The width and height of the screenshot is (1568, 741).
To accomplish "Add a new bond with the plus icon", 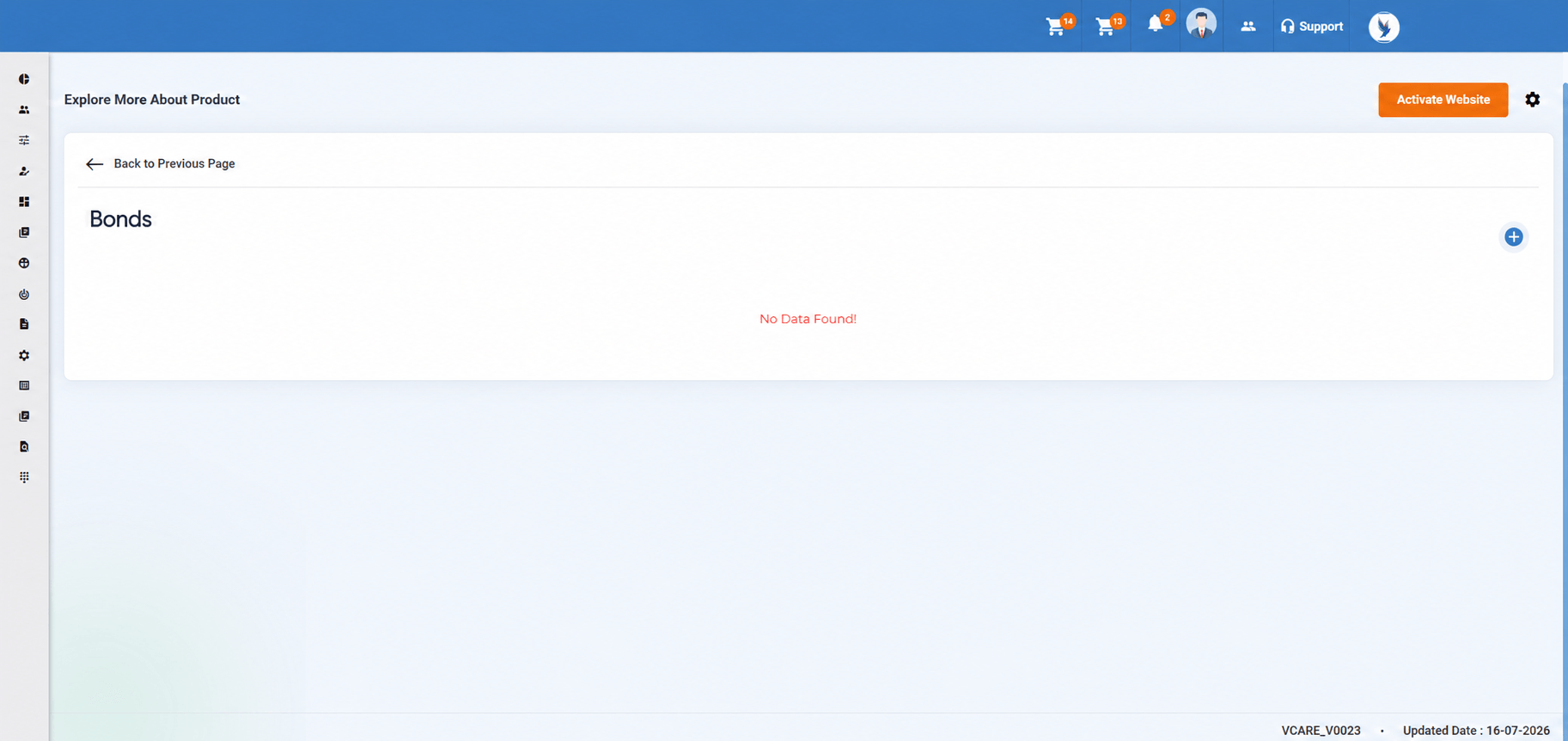I will (x=1514, y=237).
